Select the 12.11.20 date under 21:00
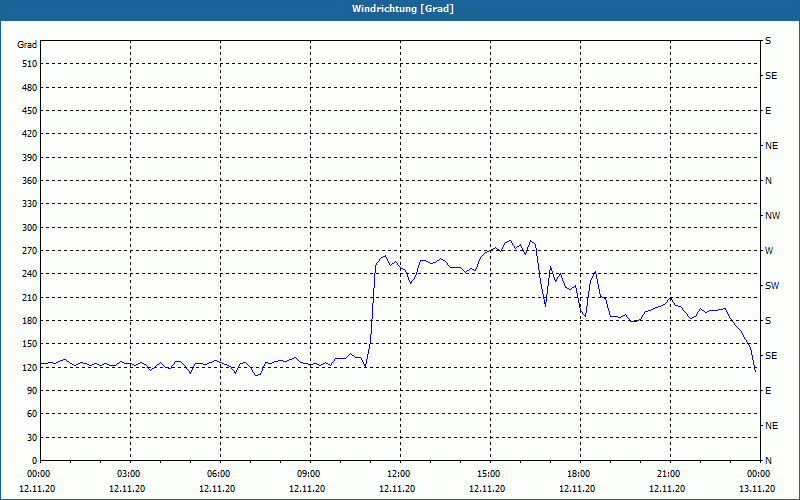800x500 pixels. [666, 489]
